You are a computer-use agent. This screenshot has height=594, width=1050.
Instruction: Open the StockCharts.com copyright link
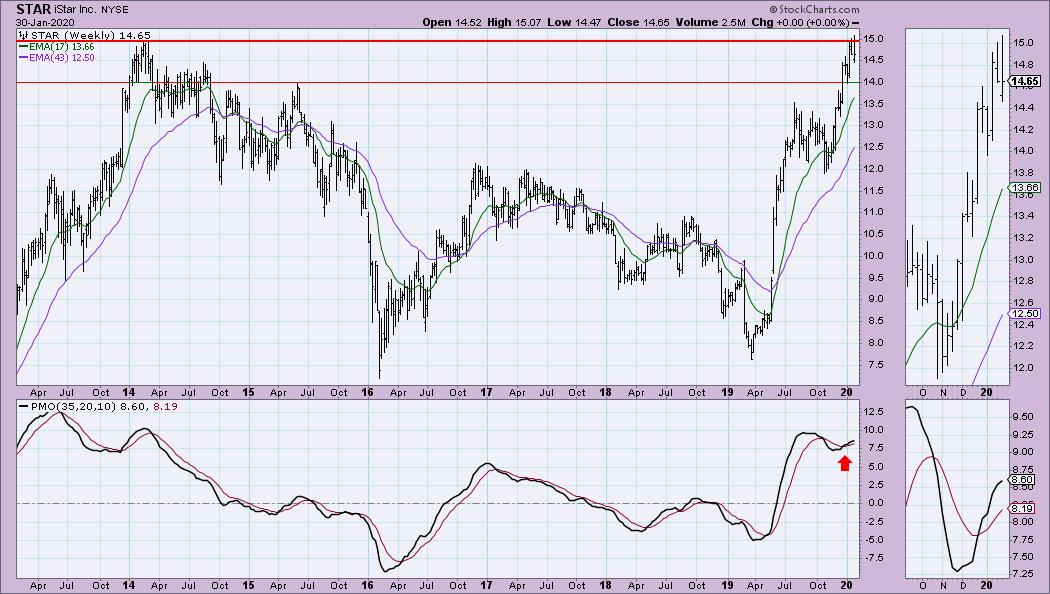[814, 9]
